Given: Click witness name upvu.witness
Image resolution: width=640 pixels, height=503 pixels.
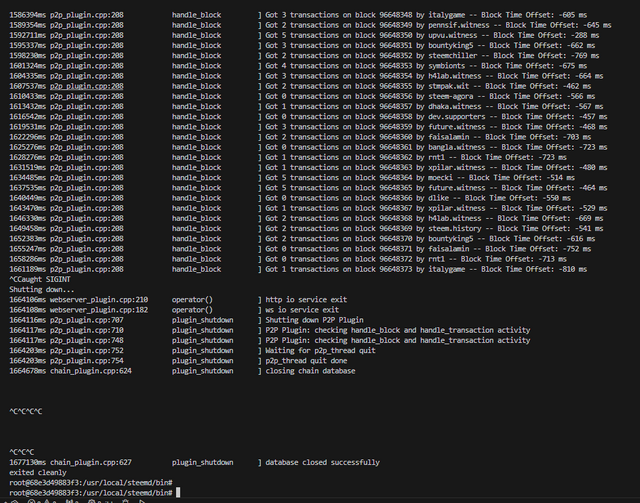Looking at the screenshot, I should pos(452,36).
